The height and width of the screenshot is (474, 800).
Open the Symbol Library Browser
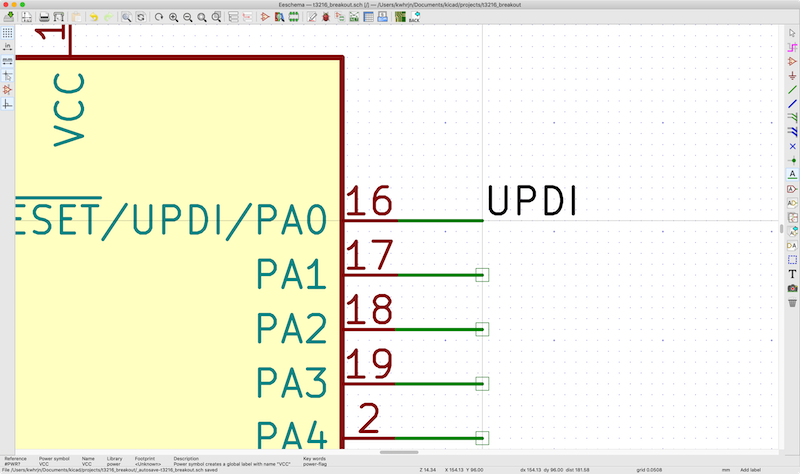point(279,17)
